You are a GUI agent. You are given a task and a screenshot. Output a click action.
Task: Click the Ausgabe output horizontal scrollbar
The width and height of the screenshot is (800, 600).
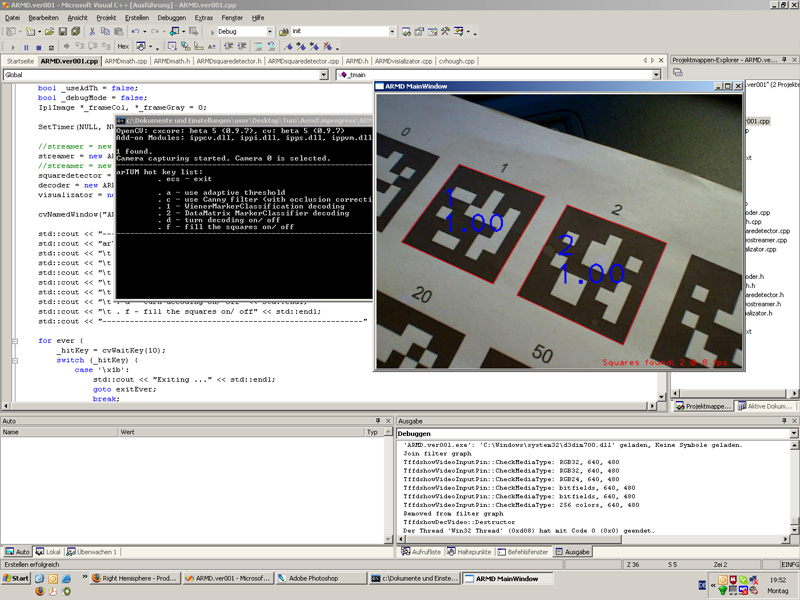coord(595,539)
